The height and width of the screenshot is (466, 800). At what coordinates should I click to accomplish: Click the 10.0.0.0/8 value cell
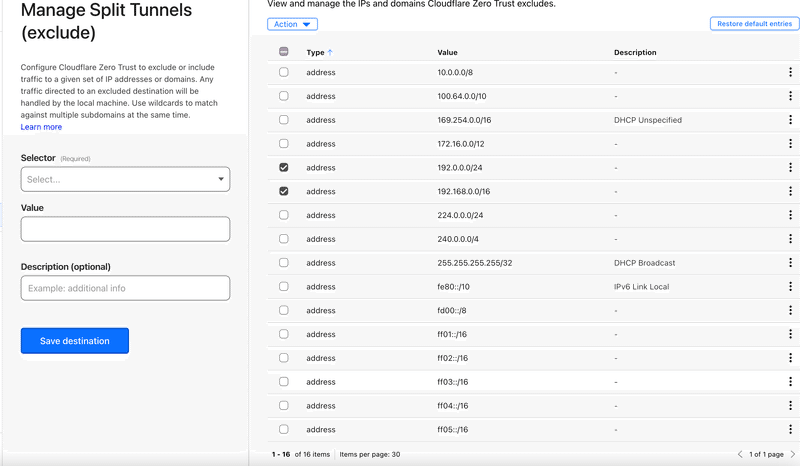click(x=455, y=72)
